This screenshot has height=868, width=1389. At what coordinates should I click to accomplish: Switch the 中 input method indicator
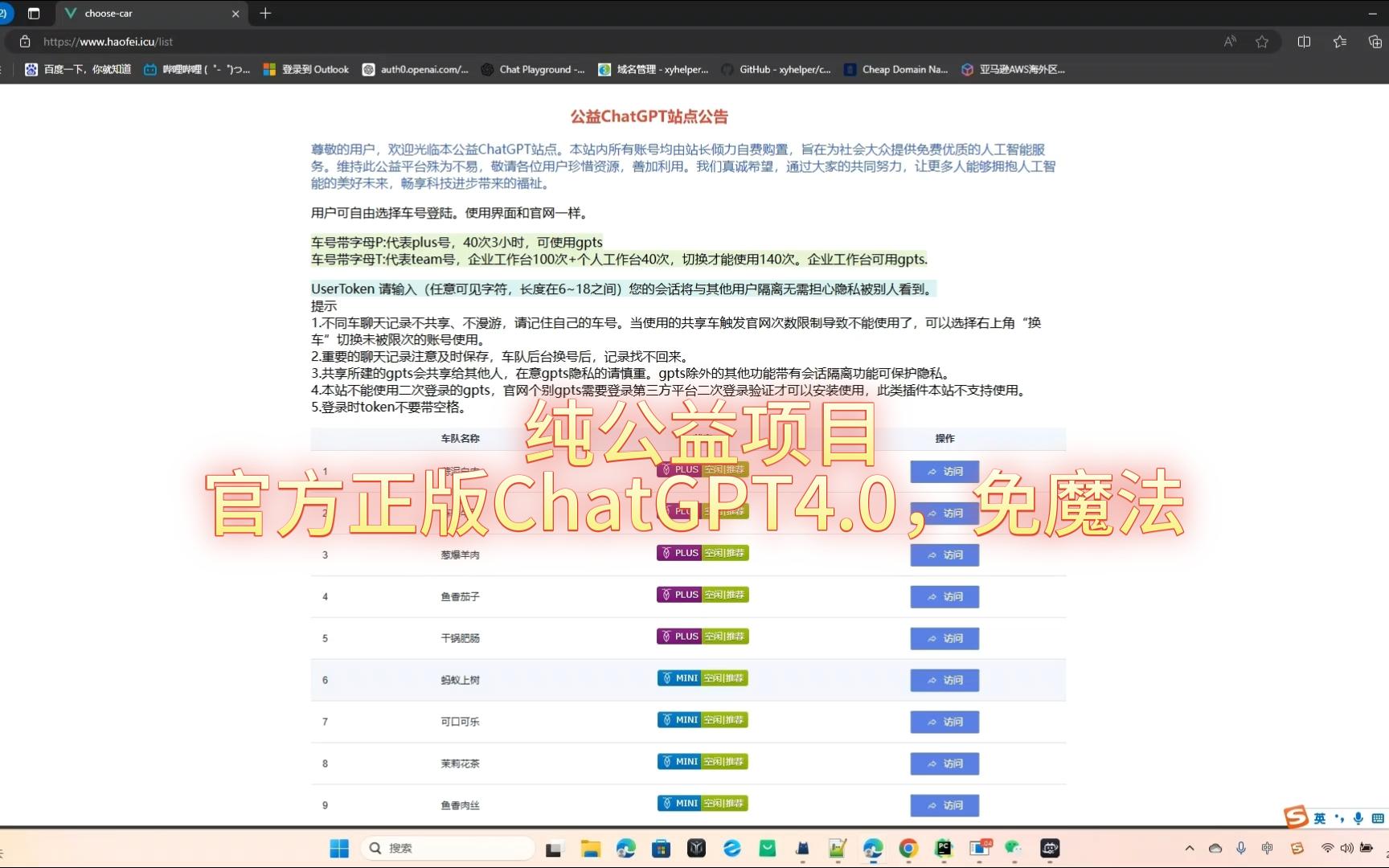(x=1268, y=849)
